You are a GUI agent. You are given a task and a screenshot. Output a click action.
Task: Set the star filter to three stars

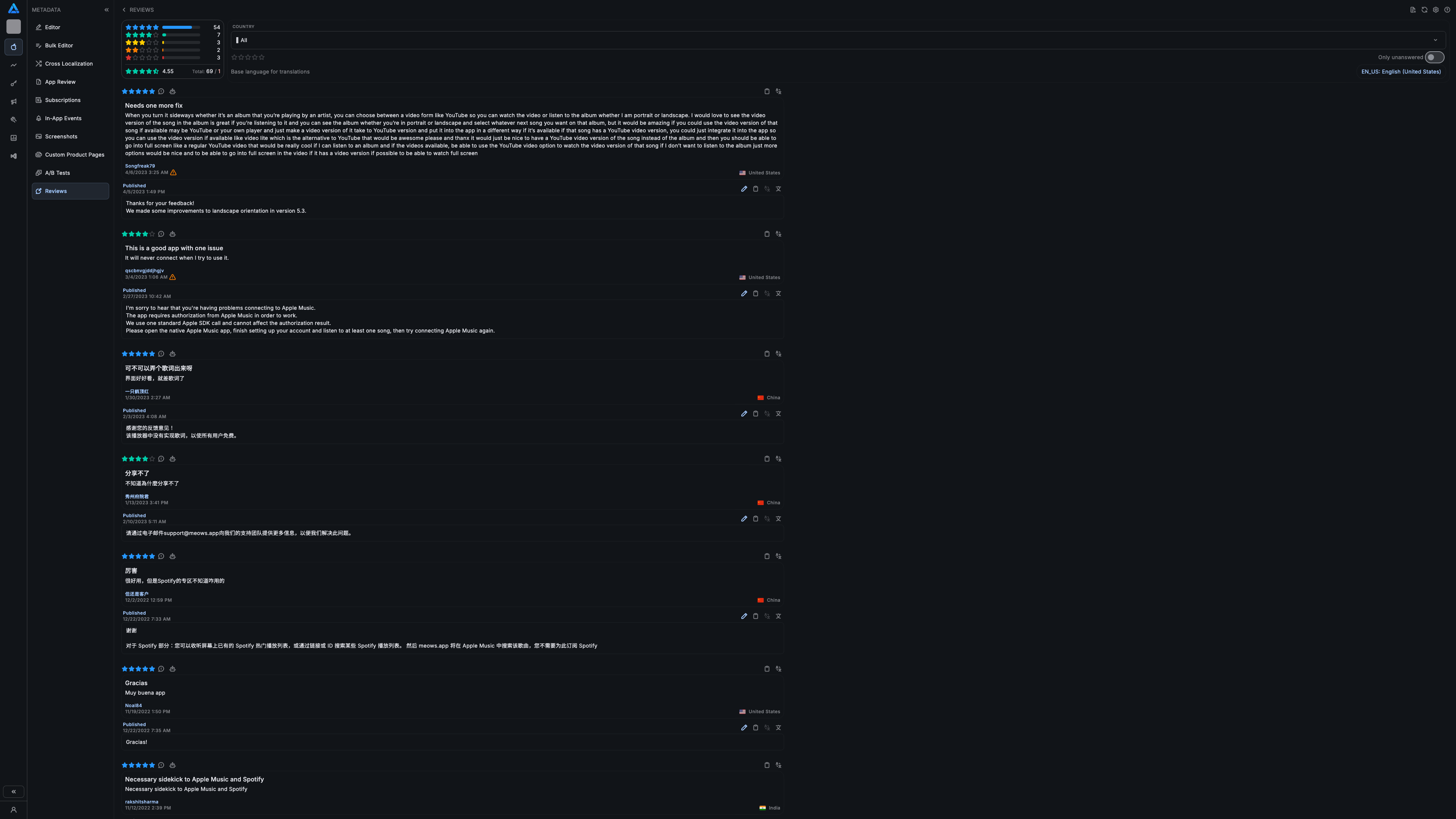(248, 57)
